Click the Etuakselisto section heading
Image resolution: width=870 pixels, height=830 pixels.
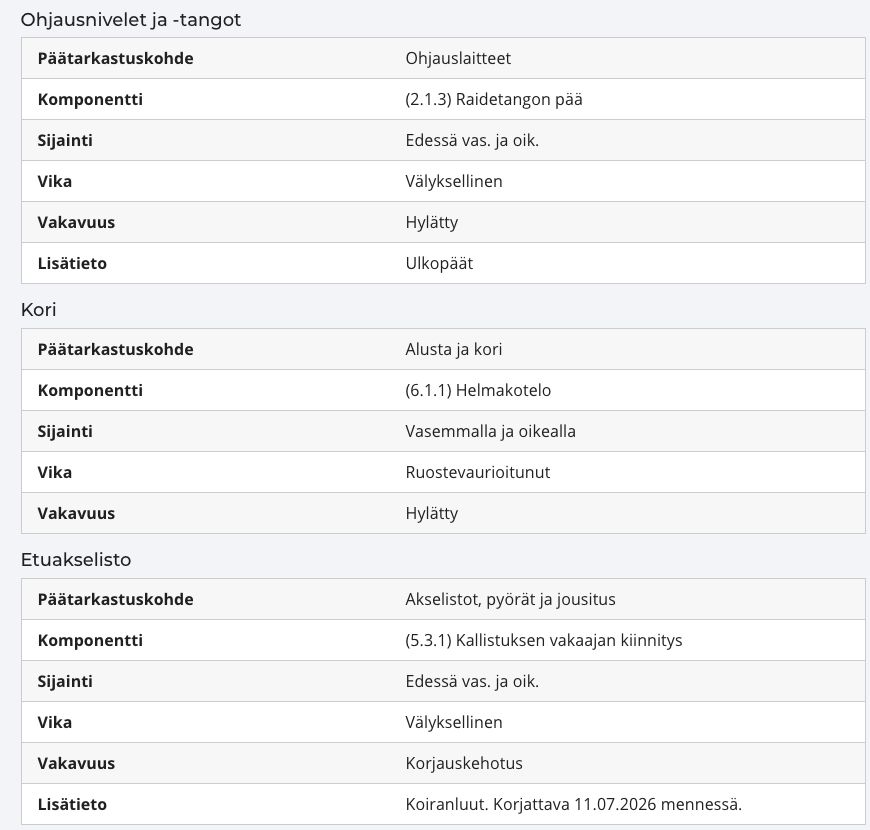76,560
